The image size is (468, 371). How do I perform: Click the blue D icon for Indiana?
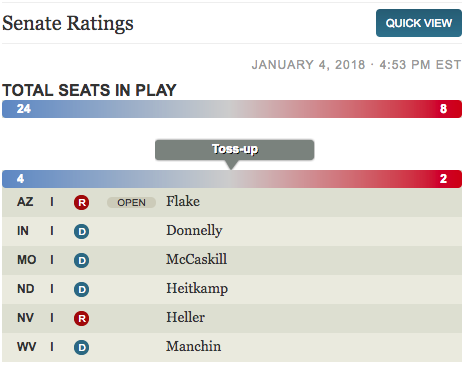[x=81, y=231]
